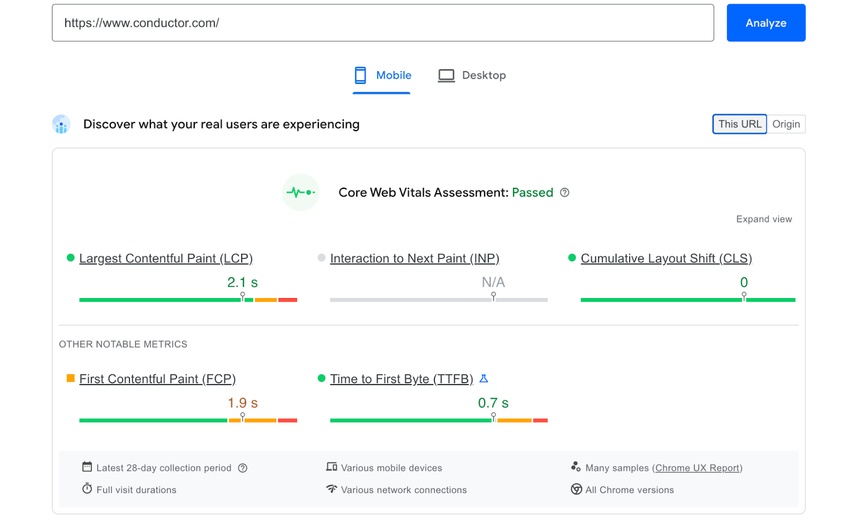Open Largest Contentful Paint (LCP) link
The width and height of the screenshot is (856, 527).
pyautogui.click(x=165, y=258)
